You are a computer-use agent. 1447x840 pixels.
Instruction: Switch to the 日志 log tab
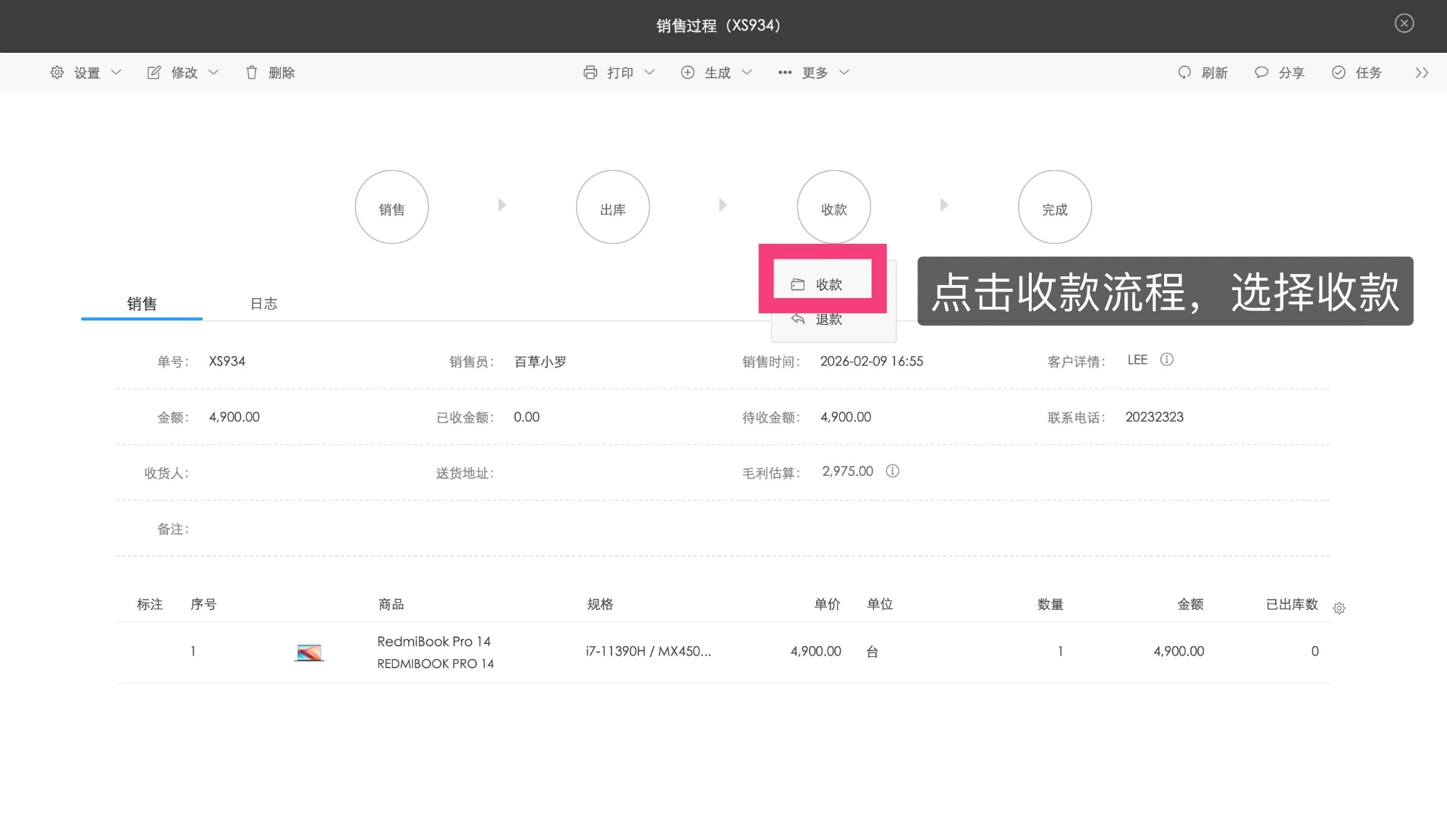[263, 304]
